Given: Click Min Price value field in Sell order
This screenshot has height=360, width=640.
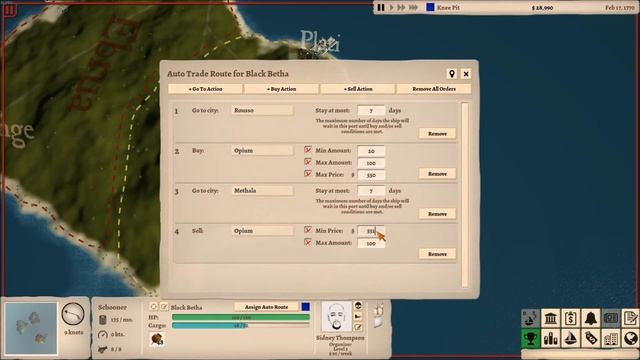Looking at the screenshot, I should [x=371, y=231].
